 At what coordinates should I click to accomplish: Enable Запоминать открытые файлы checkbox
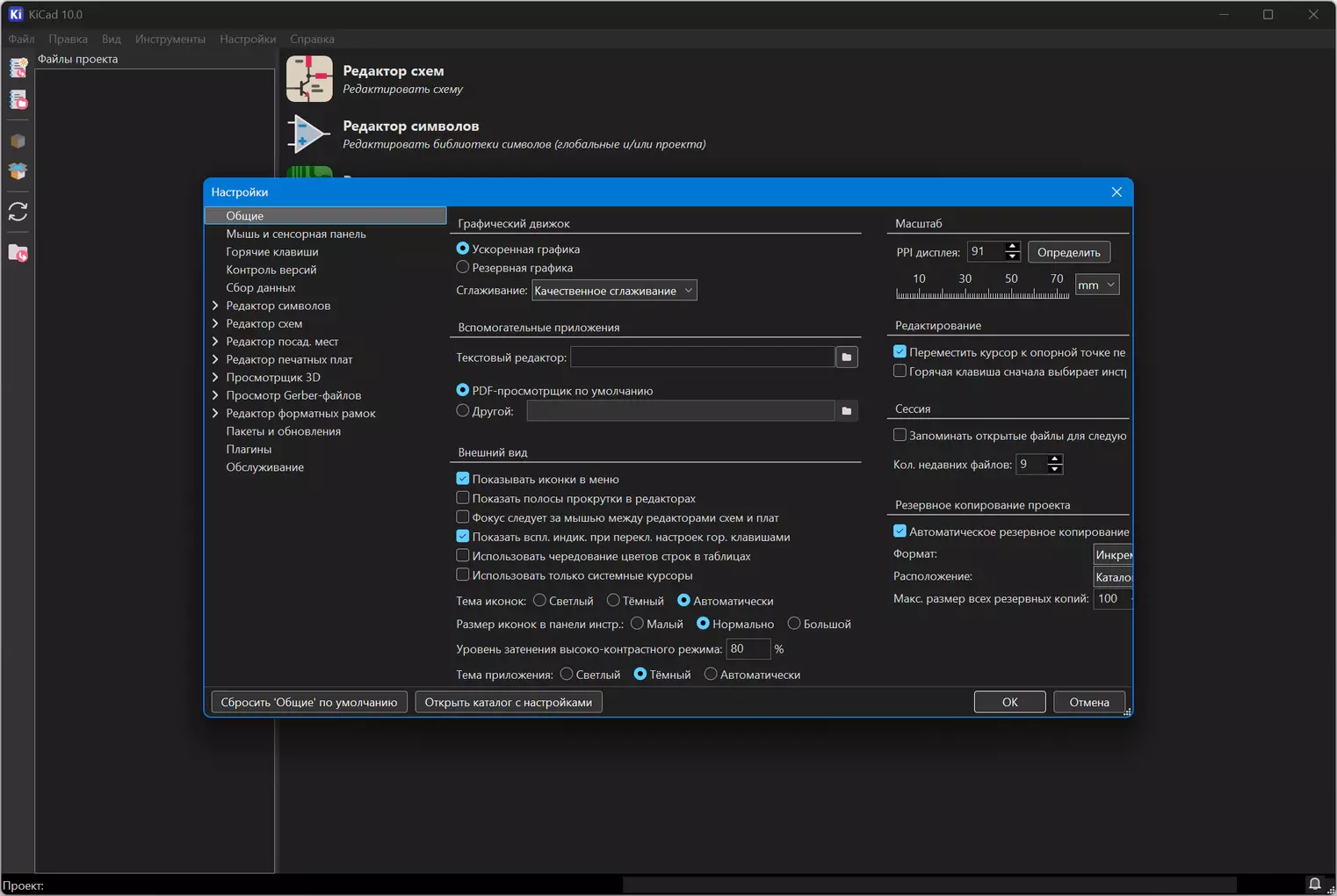coord(900,435)
